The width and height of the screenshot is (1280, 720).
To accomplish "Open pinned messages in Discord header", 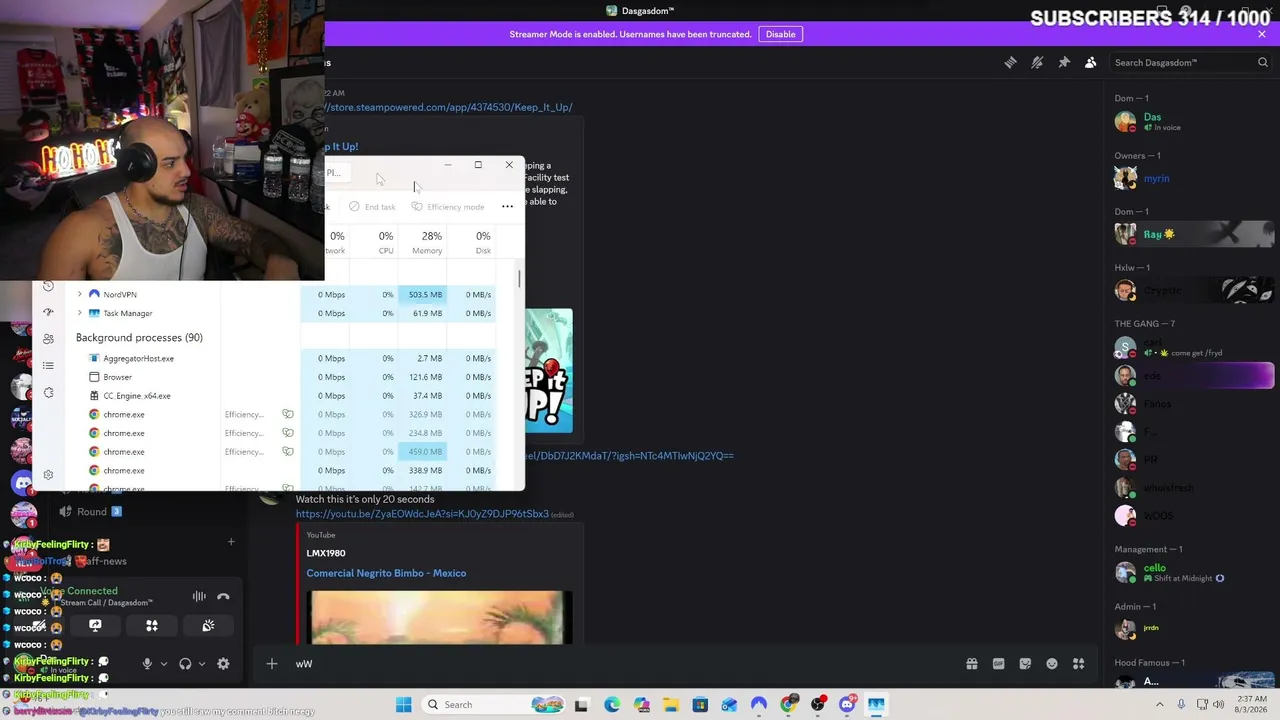I will [x=1064, y=62].
